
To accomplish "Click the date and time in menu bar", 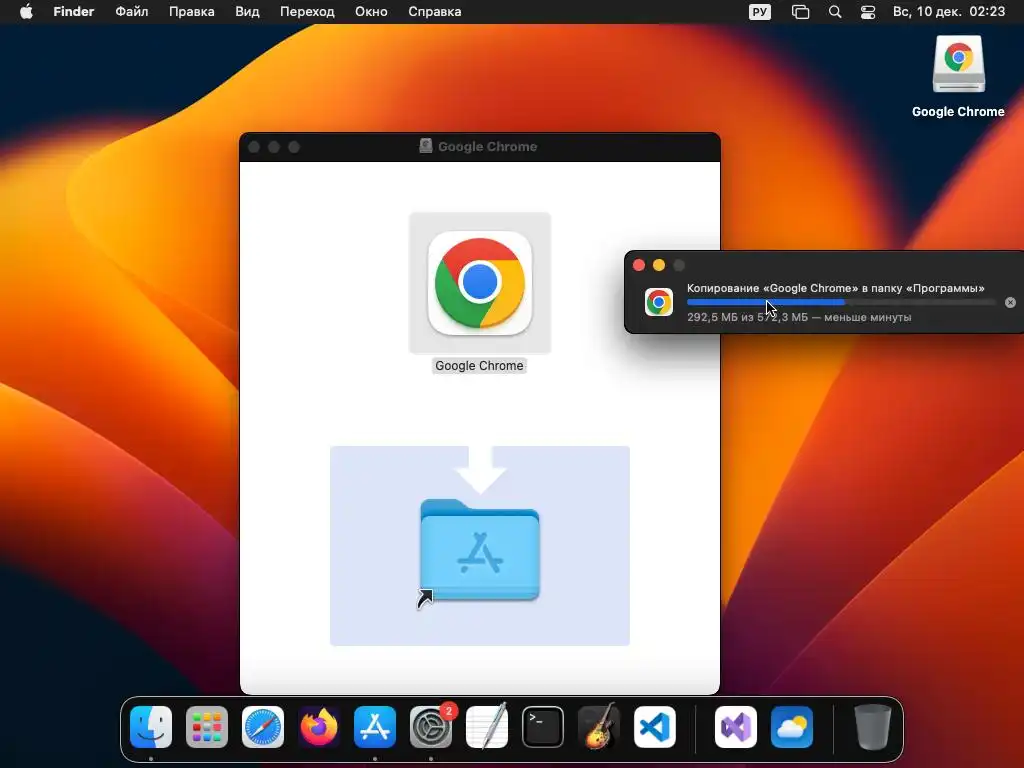I will [x=949, y=12].
